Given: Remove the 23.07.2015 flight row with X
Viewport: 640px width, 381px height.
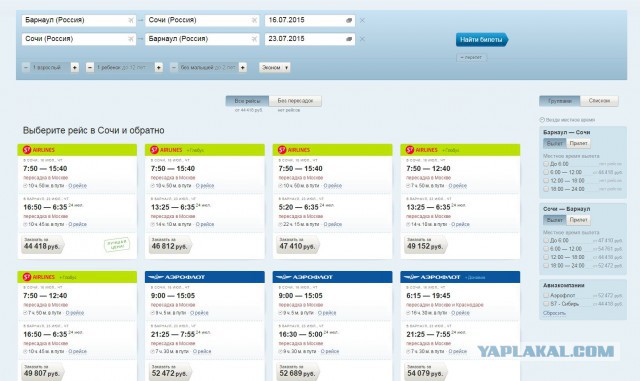Looking at the screenshot, I should [x=362, y=39].
